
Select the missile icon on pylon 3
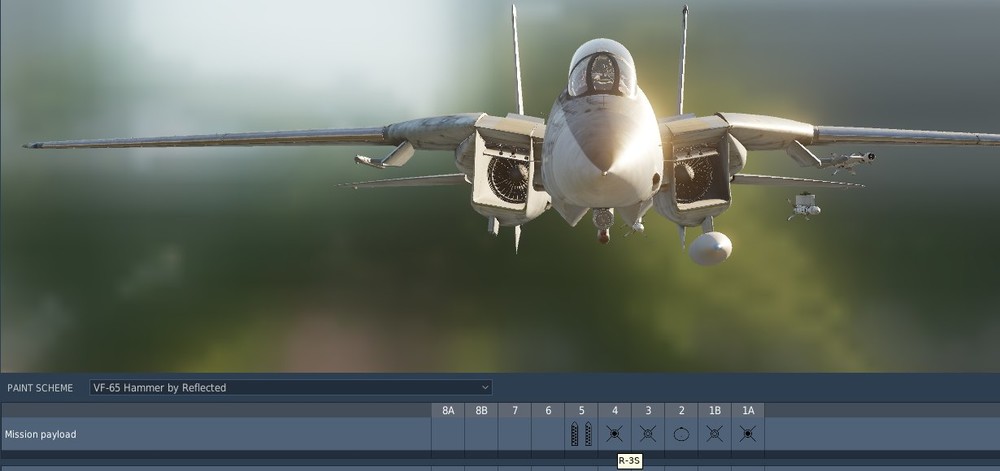pyautogui.click(x=648, y=434)
